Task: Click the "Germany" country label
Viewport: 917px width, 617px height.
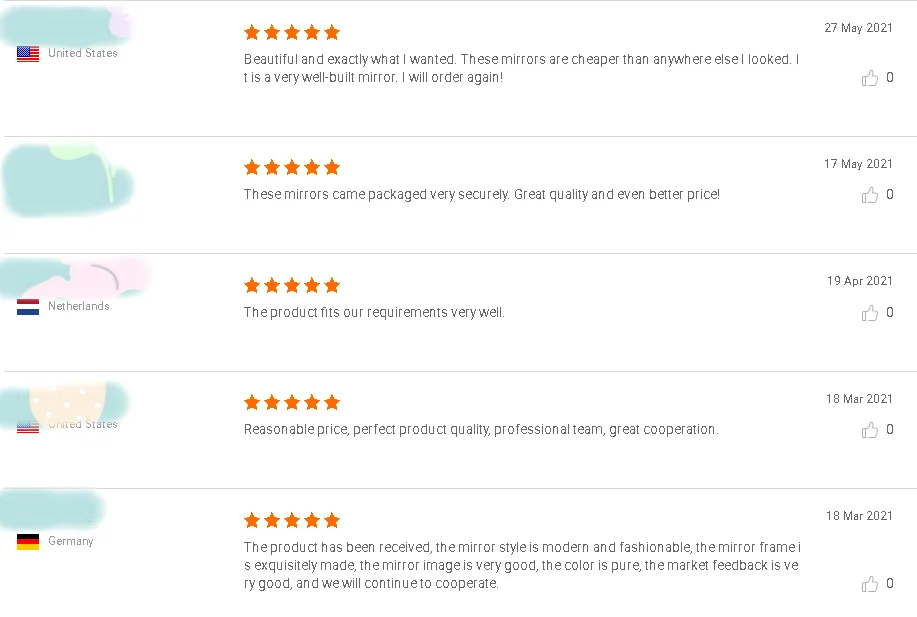Action: point(71,541)
